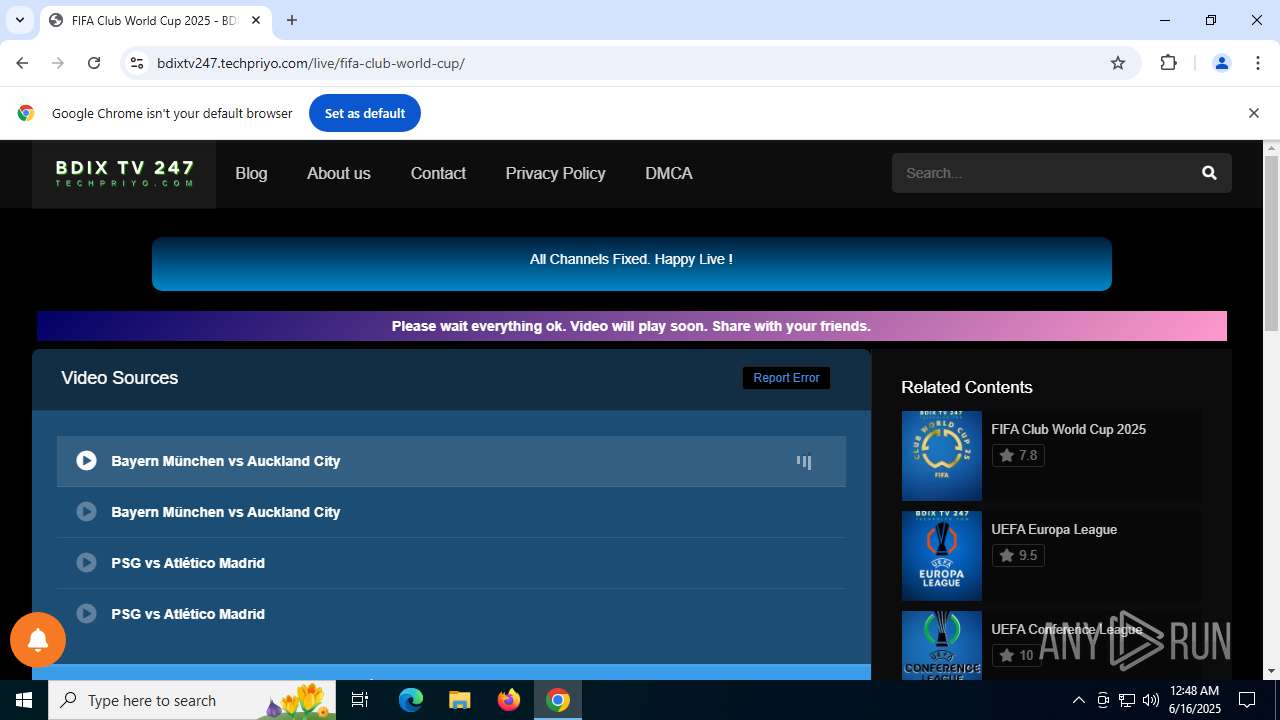Open the About us page
The height and width of the screenshot is (720, 1280).
[339, 173]
